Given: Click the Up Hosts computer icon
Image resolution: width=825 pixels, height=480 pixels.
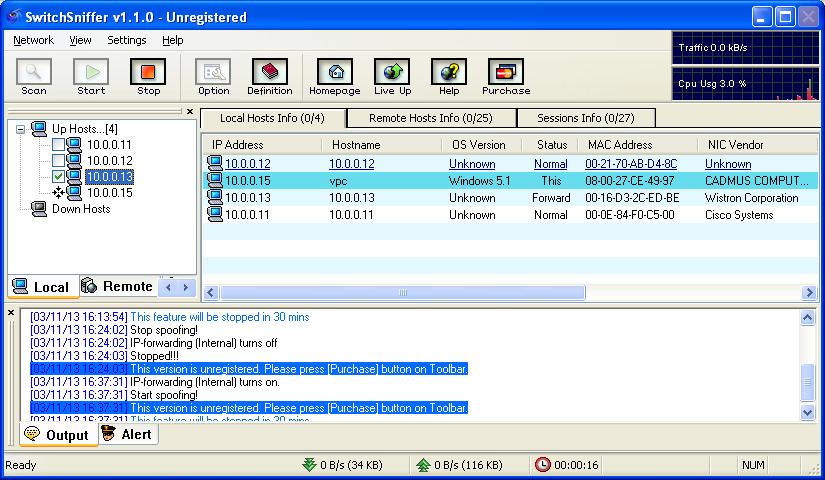Looking at the screenshot, I should pos(39,128).
